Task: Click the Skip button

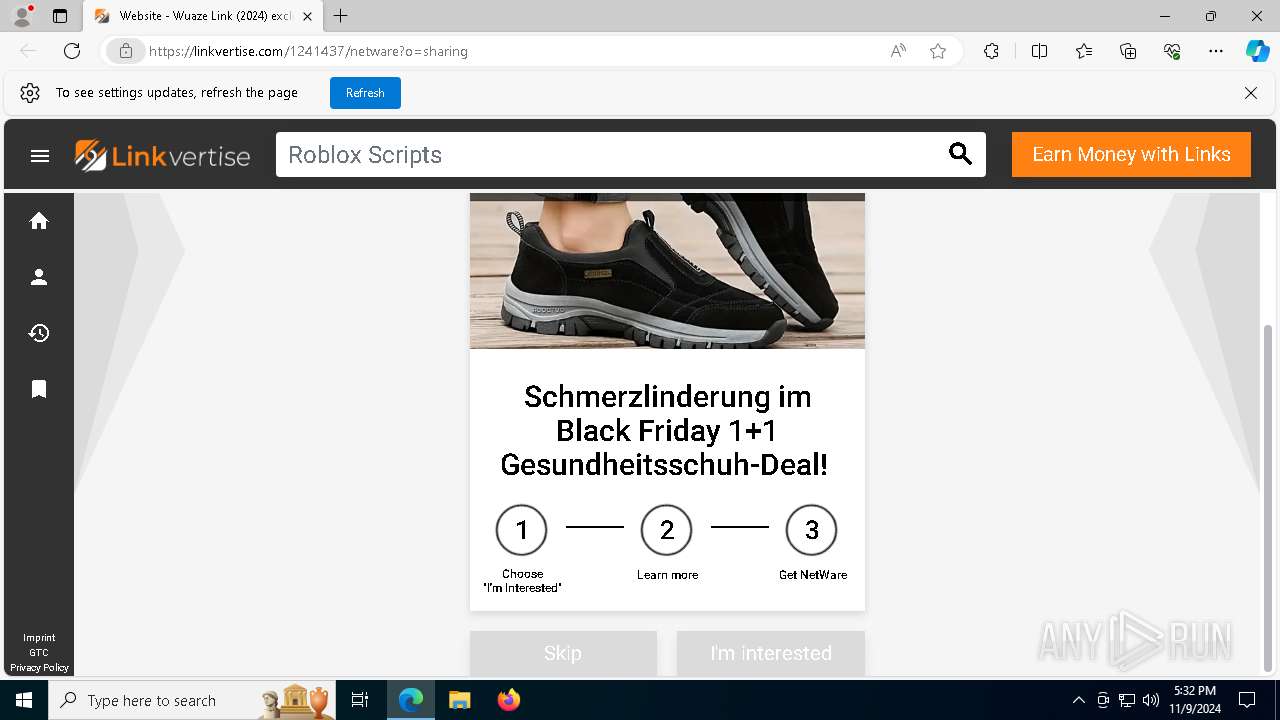Action: (563, 653)
